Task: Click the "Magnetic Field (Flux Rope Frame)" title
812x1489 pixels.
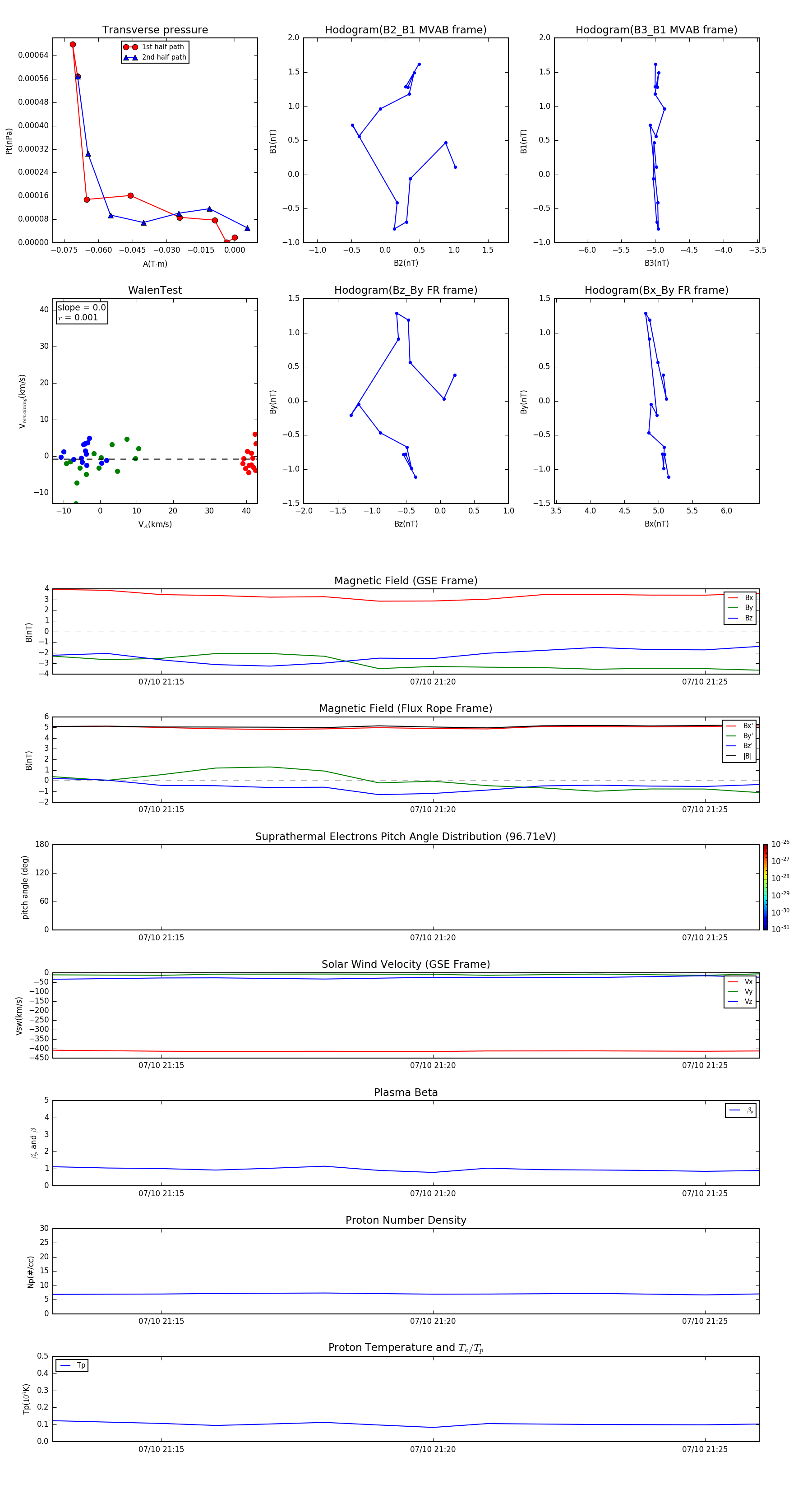Action: [406, 709]
